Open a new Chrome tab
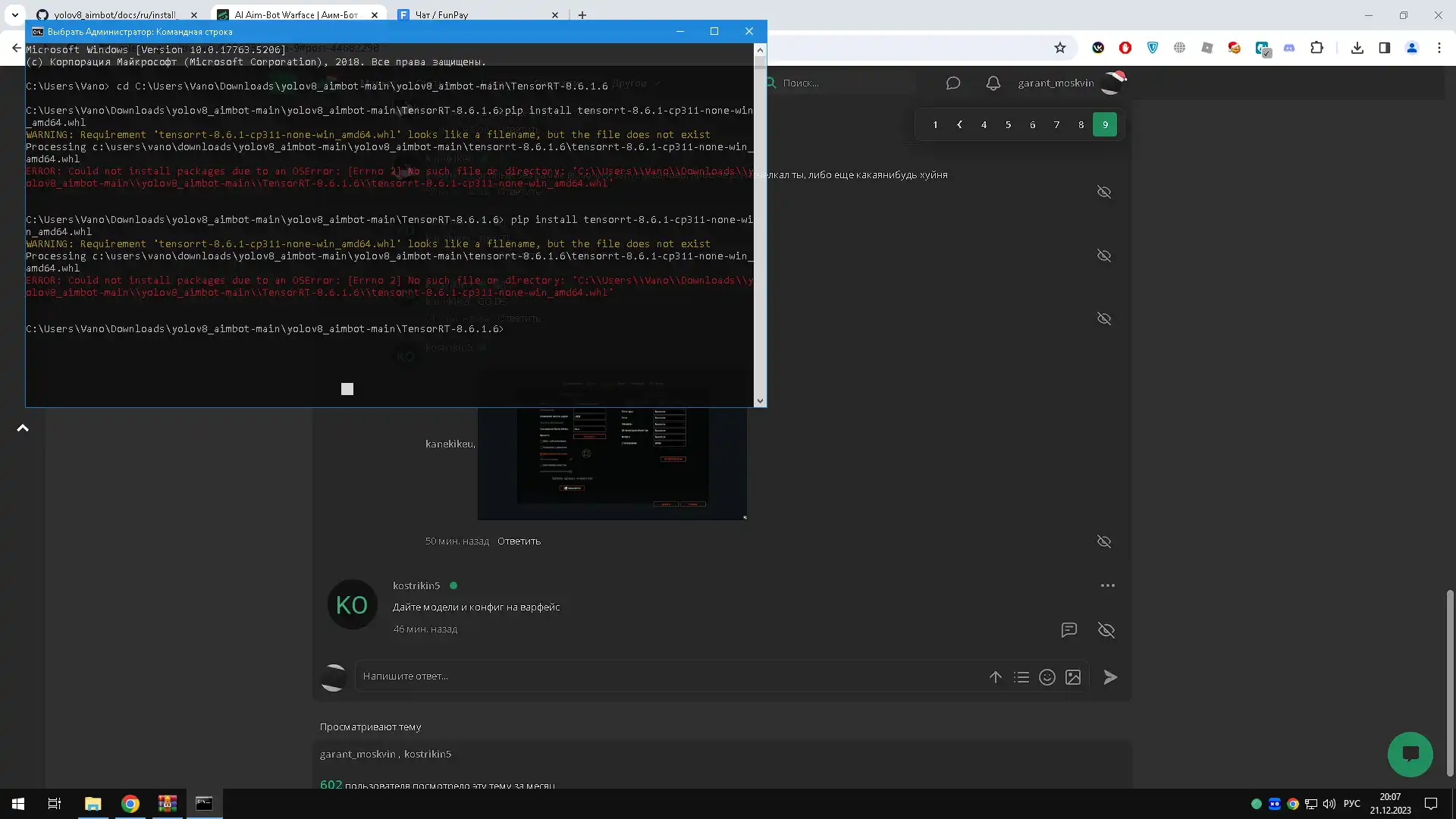The width and height of the screenshot is (1456, 819). point(582,14)
